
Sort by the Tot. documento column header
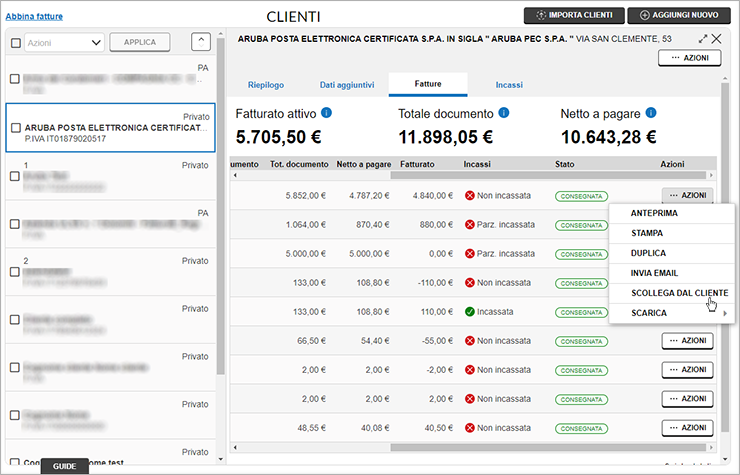pos(299,164)
